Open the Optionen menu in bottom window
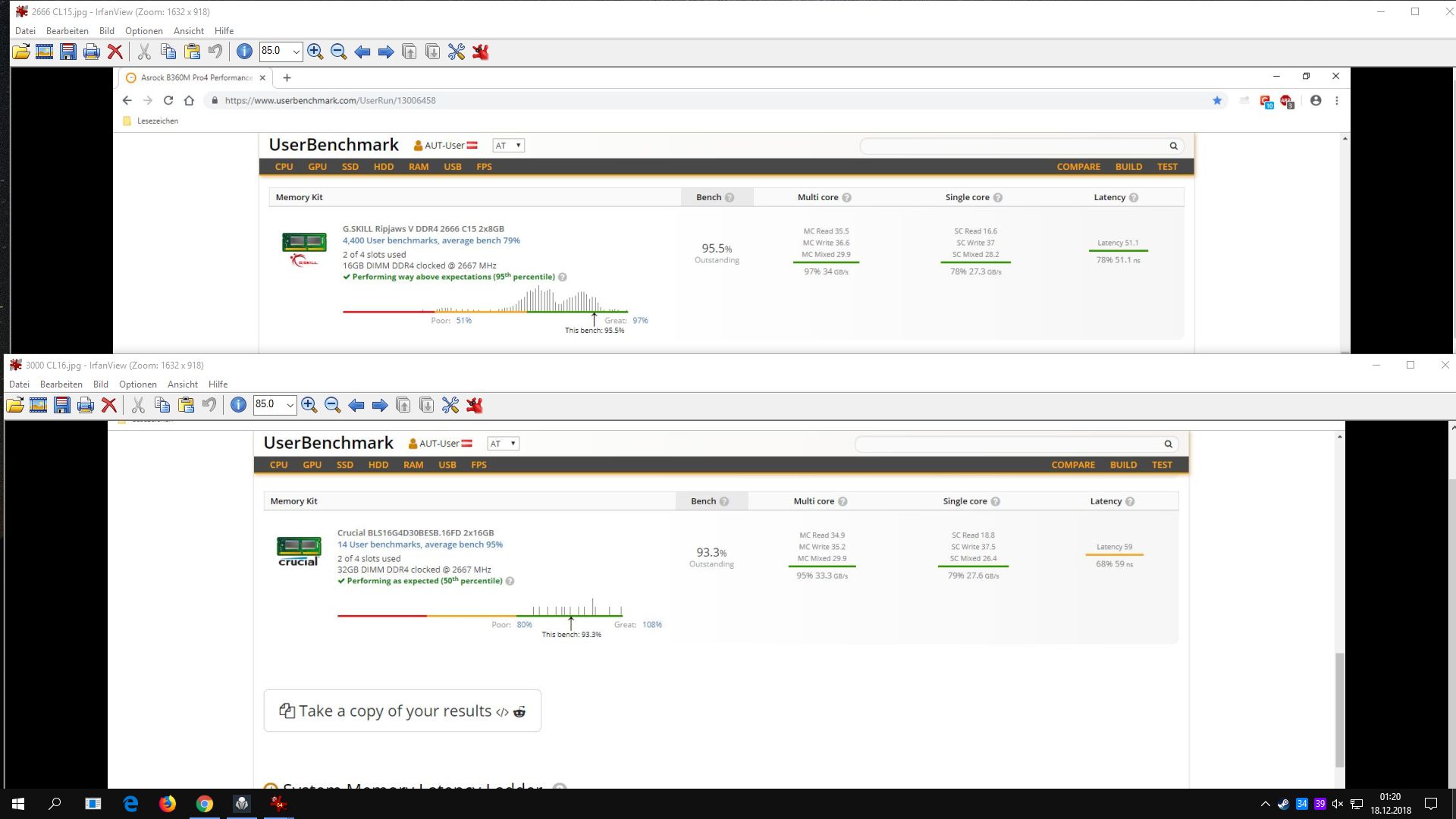 click(x=138, y=384)
